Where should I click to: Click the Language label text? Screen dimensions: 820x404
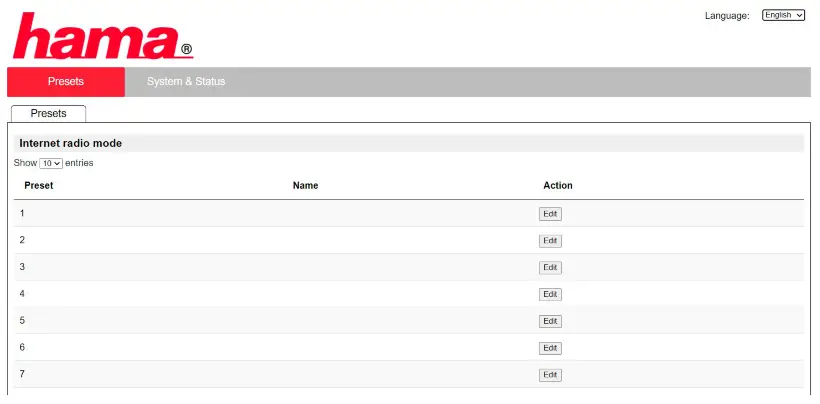727,16
